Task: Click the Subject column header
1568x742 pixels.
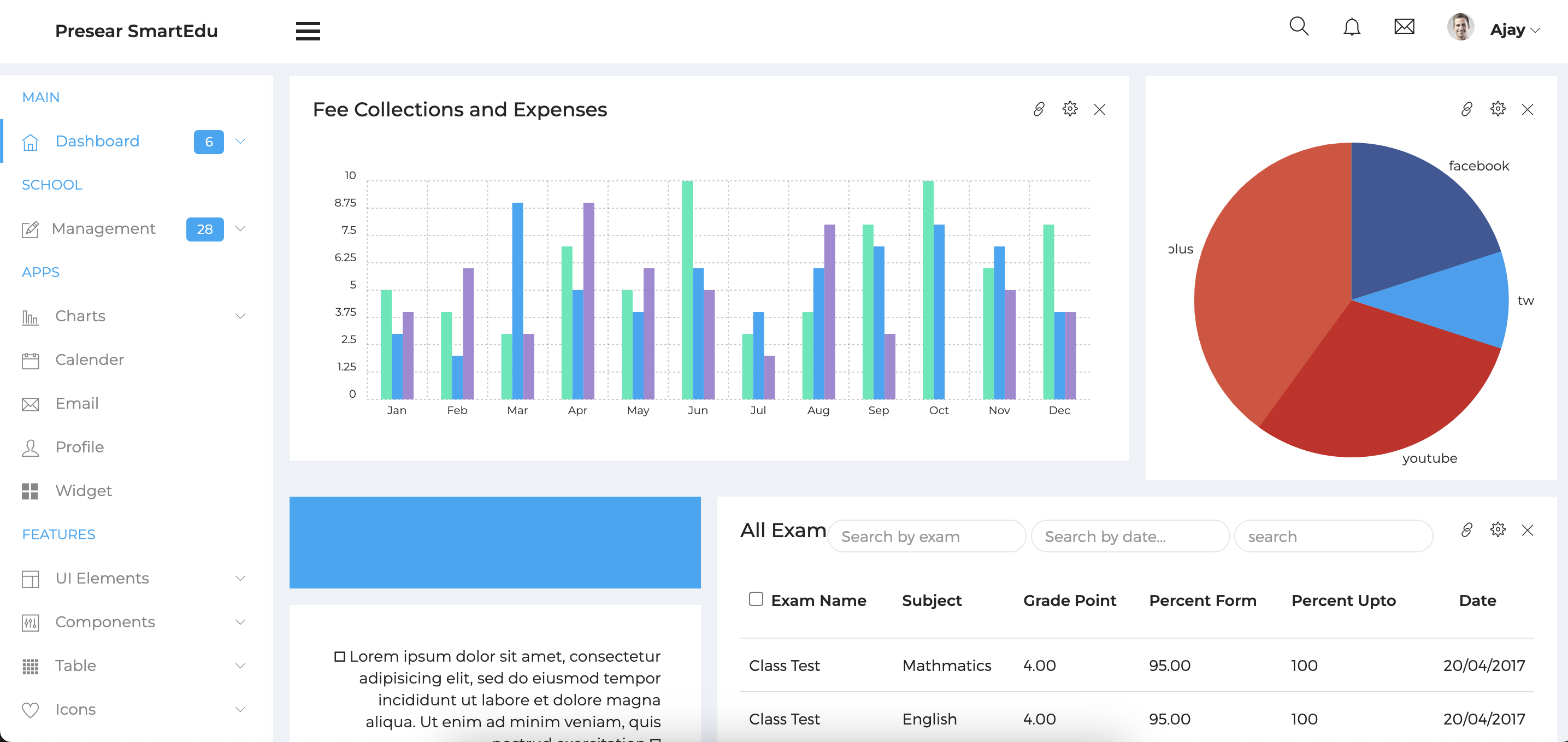Action: click(x=932, y=601)
